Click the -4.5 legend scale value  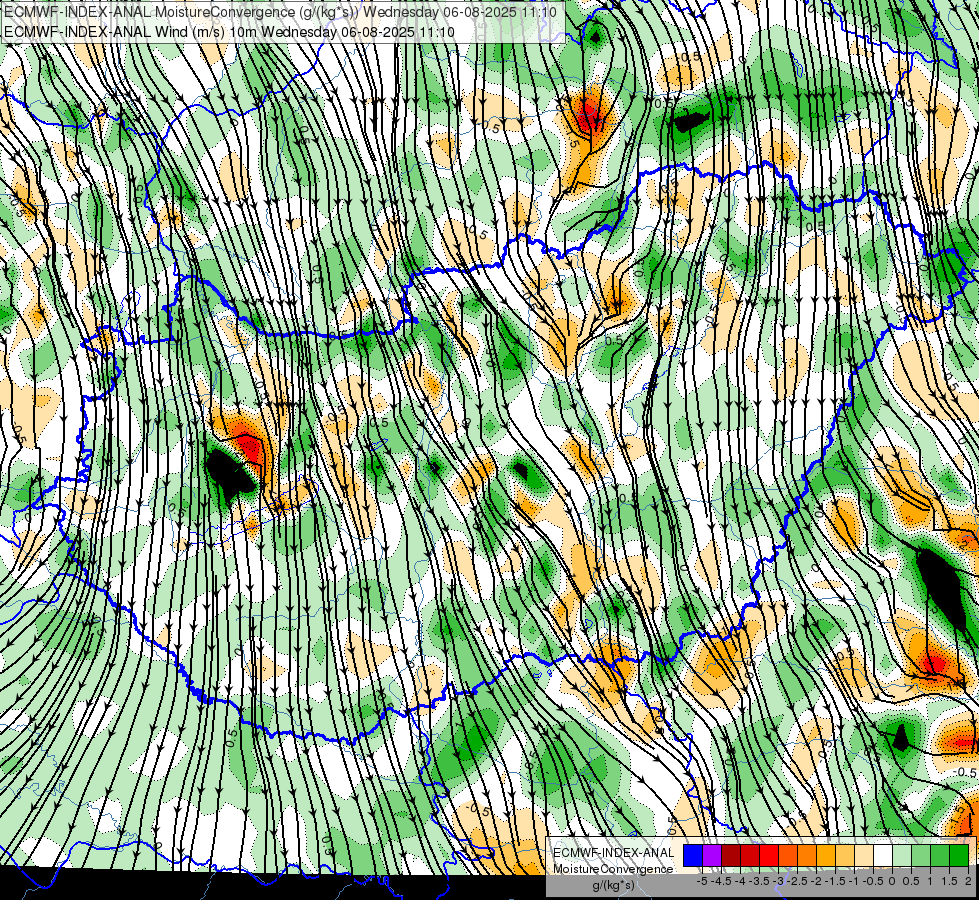click(x=721, y=881)
